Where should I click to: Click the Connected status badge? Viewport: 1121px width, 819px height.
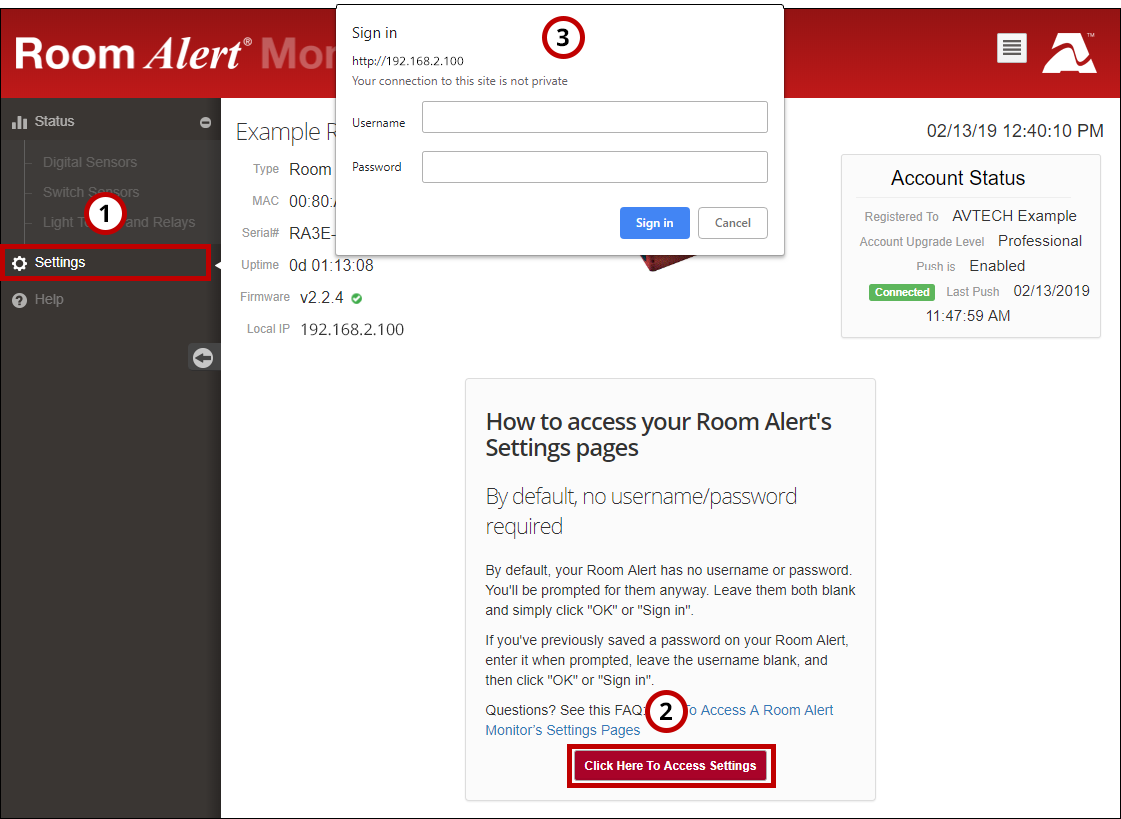(901, 291)
